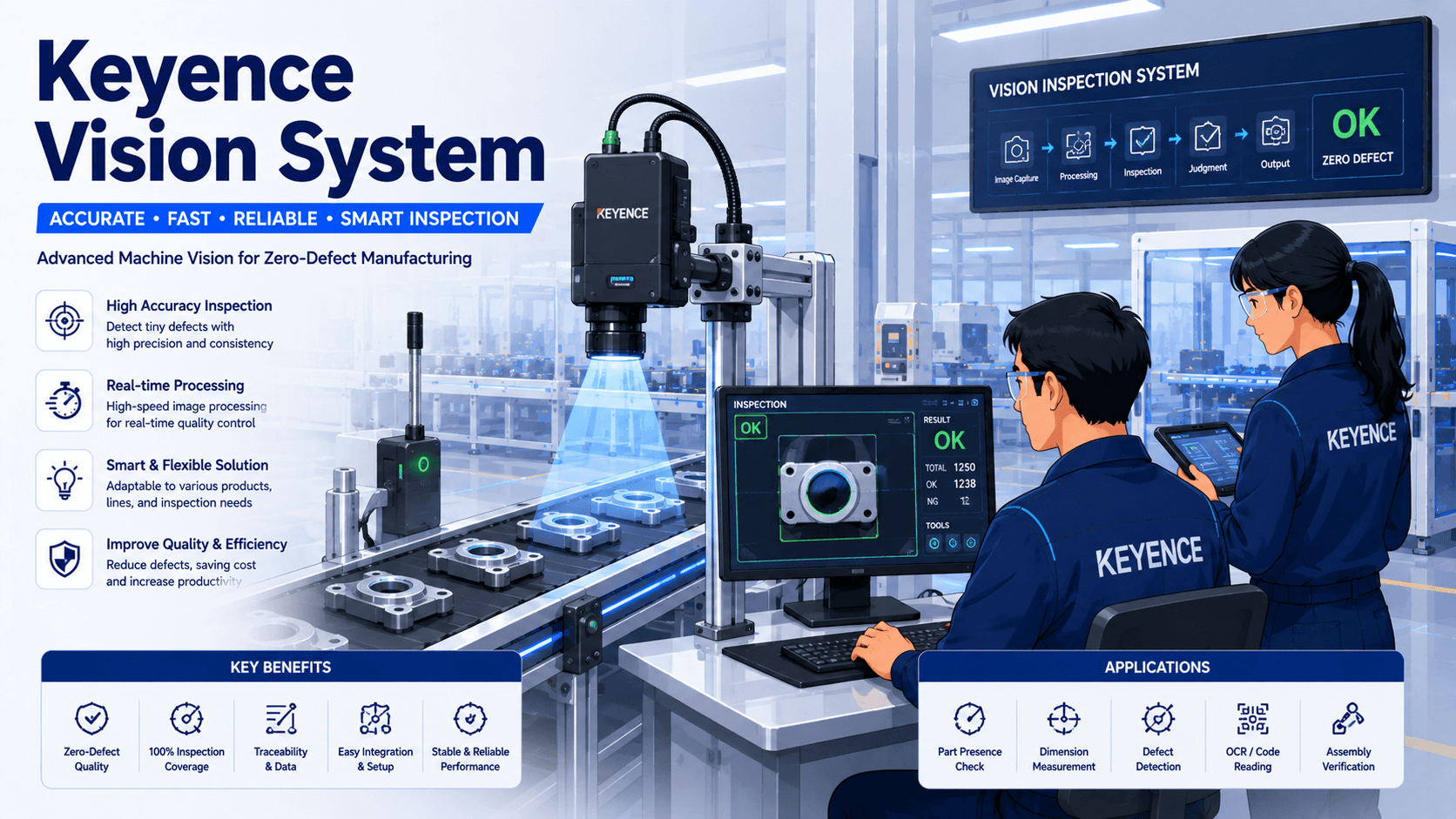Click the Smart & Flexible Solution heading

point(187,465)
